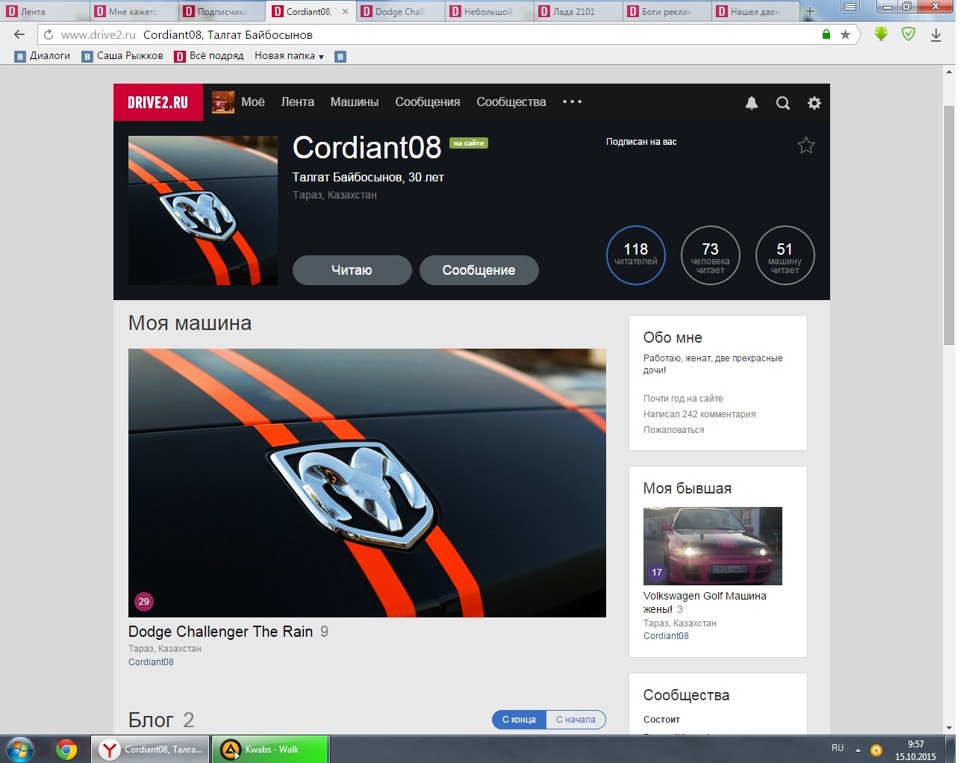This screenshot has width=960, height=763.
Task: Open Cordiant08 link under Dodge Challenger
Action: [151, 662]
